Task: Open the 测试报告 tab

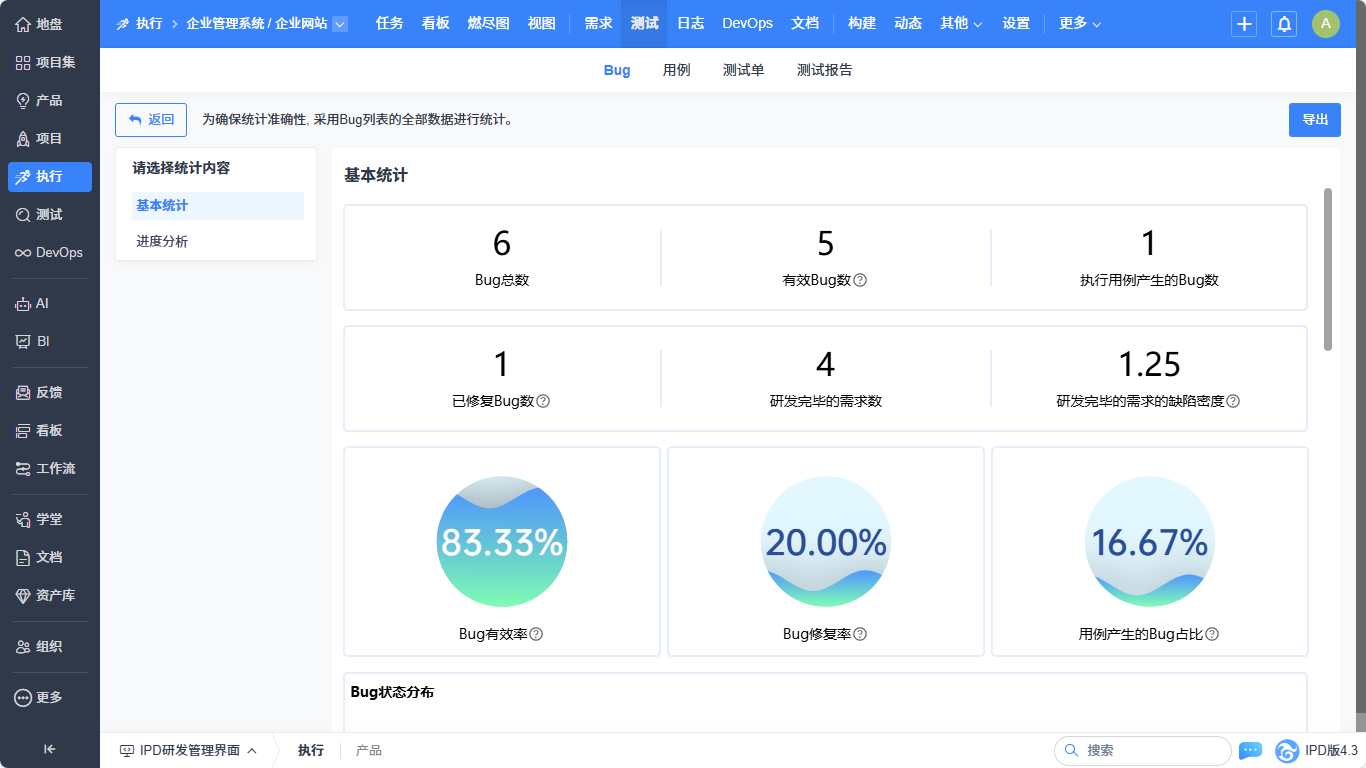Action: coord(824,70)
